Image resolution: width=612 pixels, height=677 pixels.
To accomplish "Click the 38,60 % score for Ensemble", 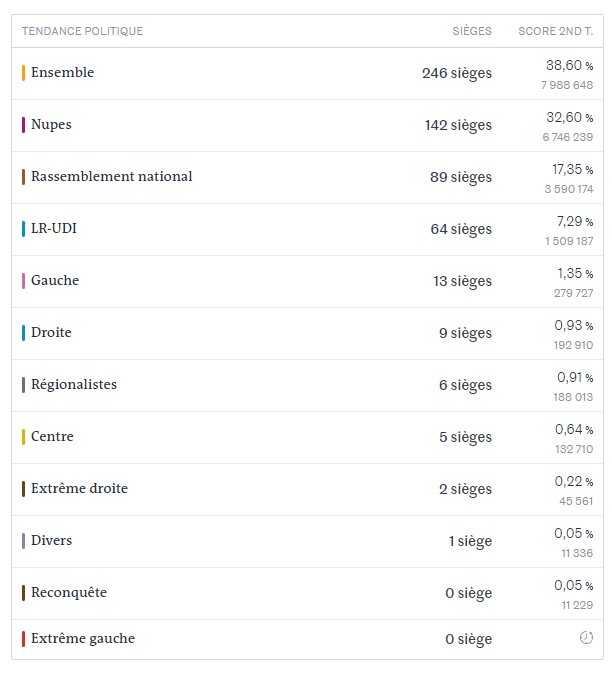I will (568, 65).
